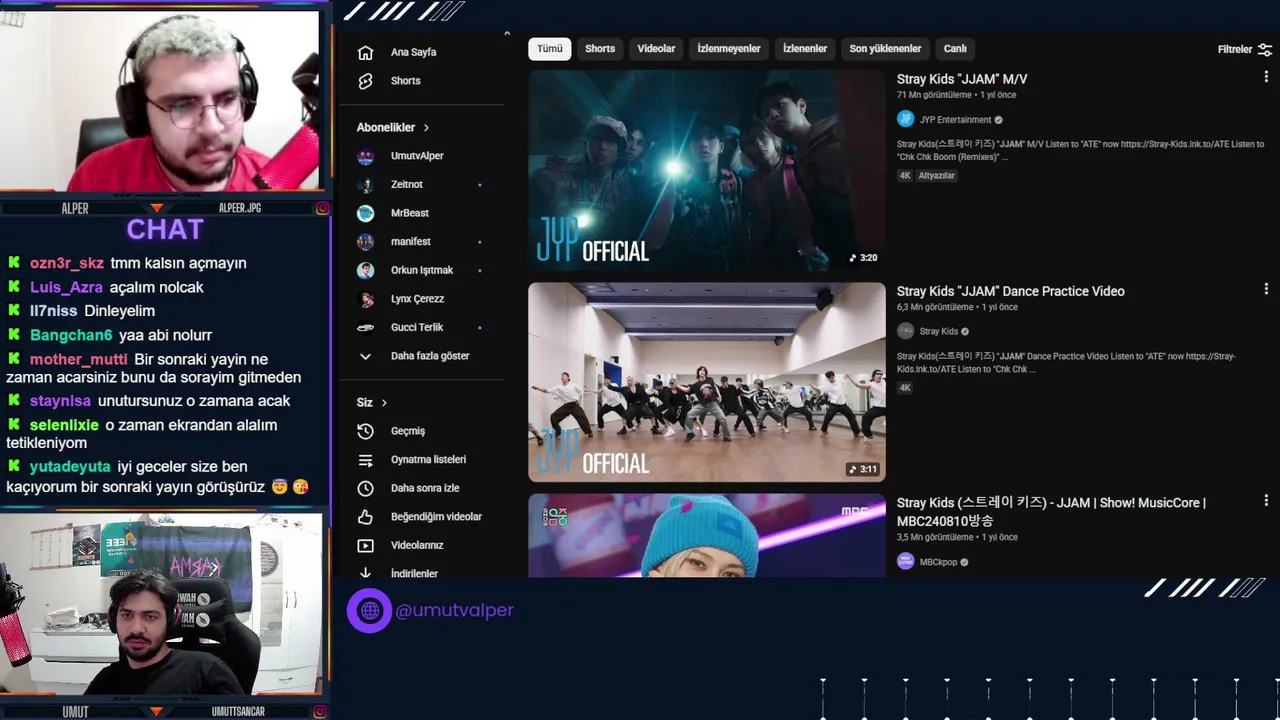This screenshot has width=1280, height=720.
Task: Click mother_muttl username in chat
Action: click(79, 359)
